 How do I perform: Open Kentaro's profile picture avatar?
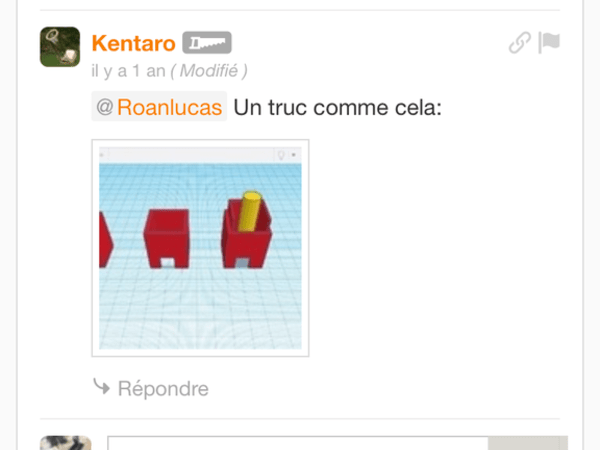[x=60, y=47]
